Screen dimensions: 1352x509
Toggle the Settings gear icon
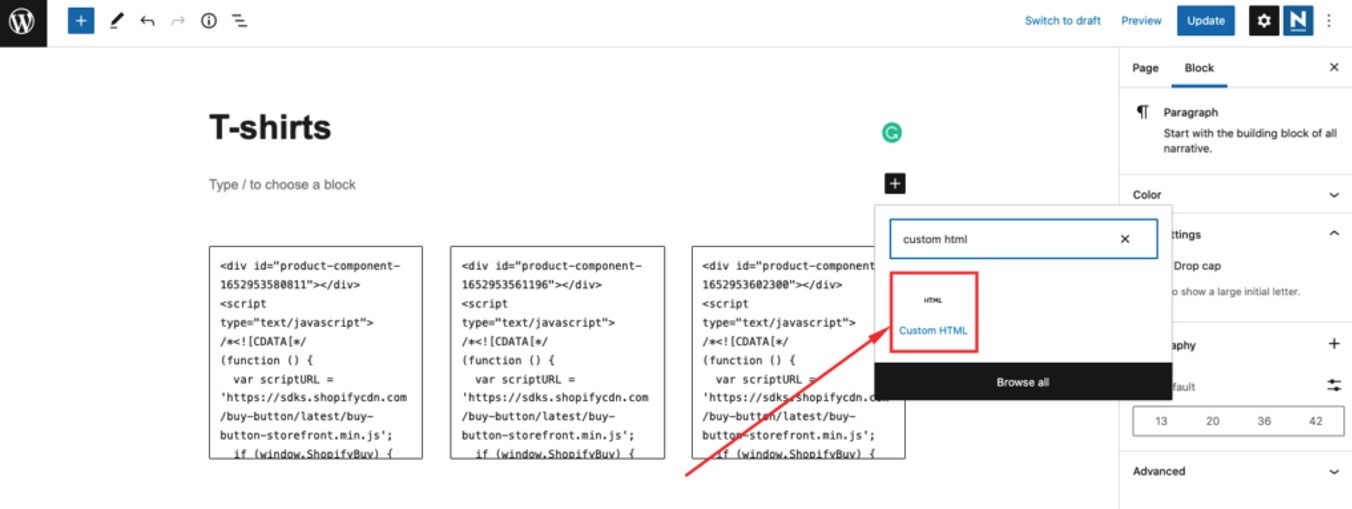(x=1264, y=21)
